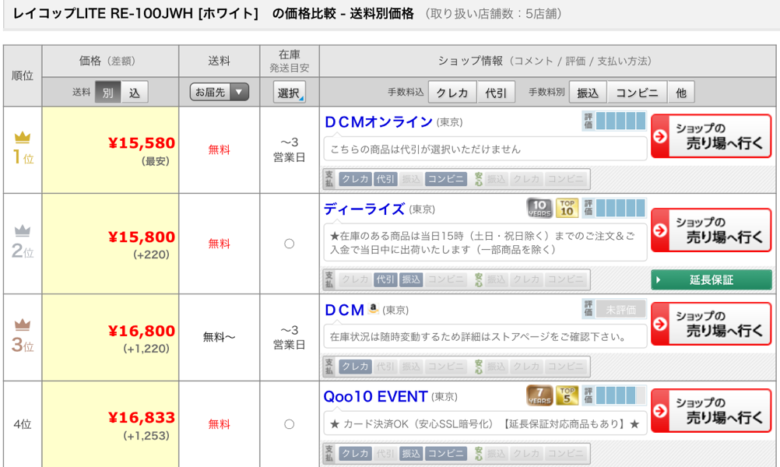Click the 順位 column header
The width and height of the screenshot is (780, 467).
pyautogui.click(x=22, y=76)
